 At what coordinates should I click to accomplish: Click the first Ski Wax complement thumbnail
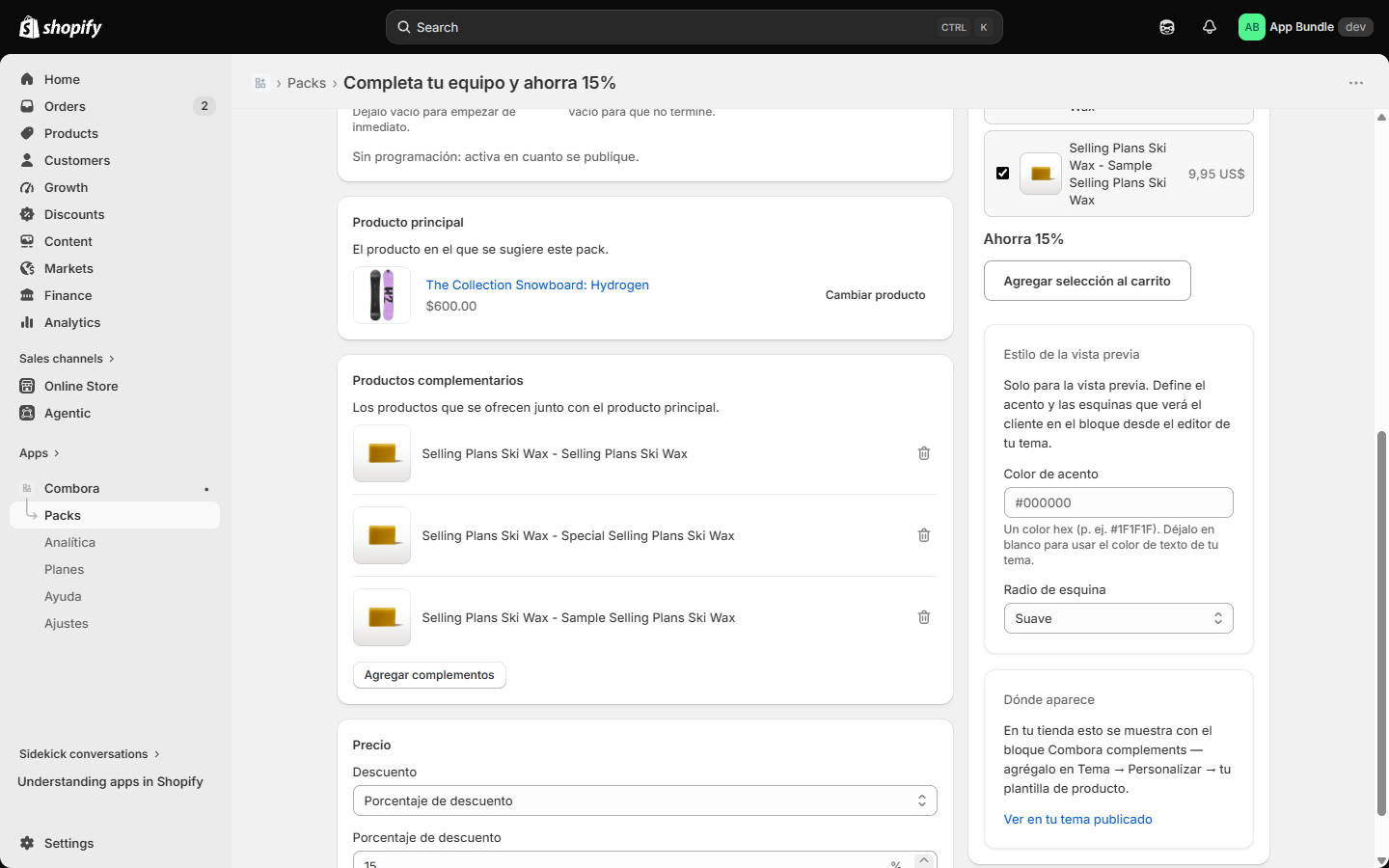click(382, 453)
